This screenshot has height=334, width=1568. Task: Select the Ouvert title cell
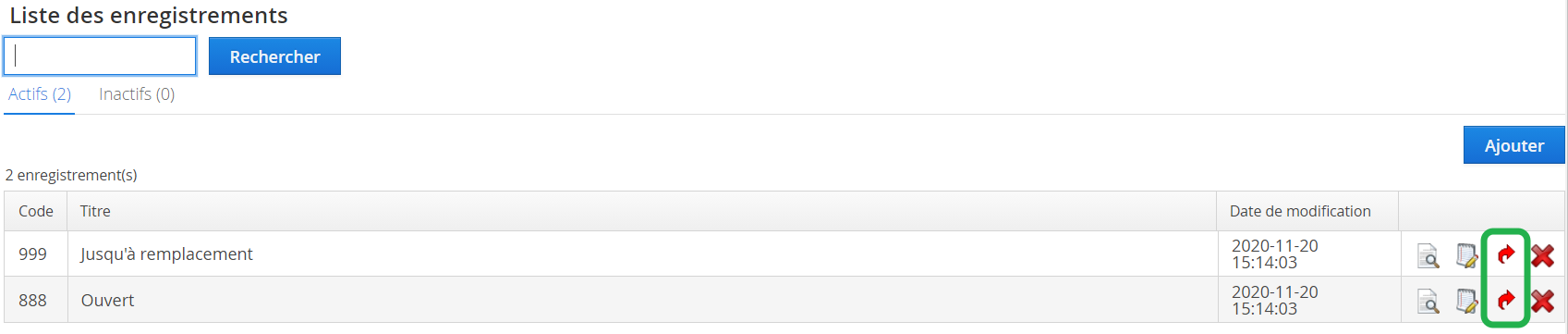[x=642, y=300]
